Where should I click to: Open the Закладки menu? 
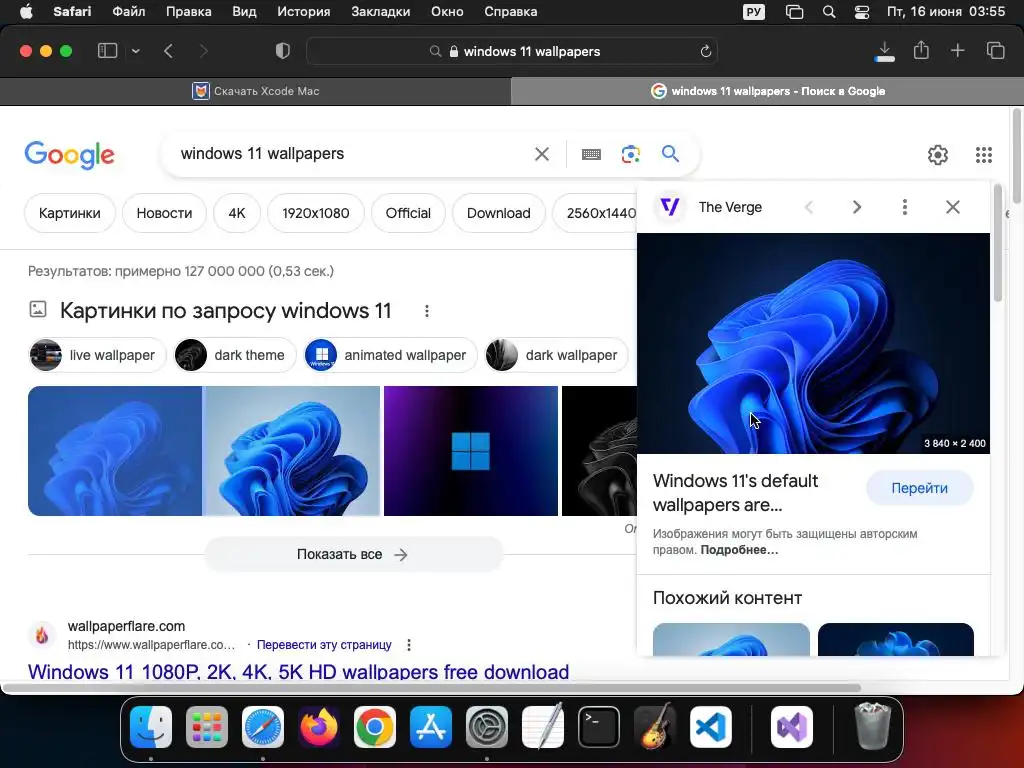pyautogui.click(x=381, y=12)
